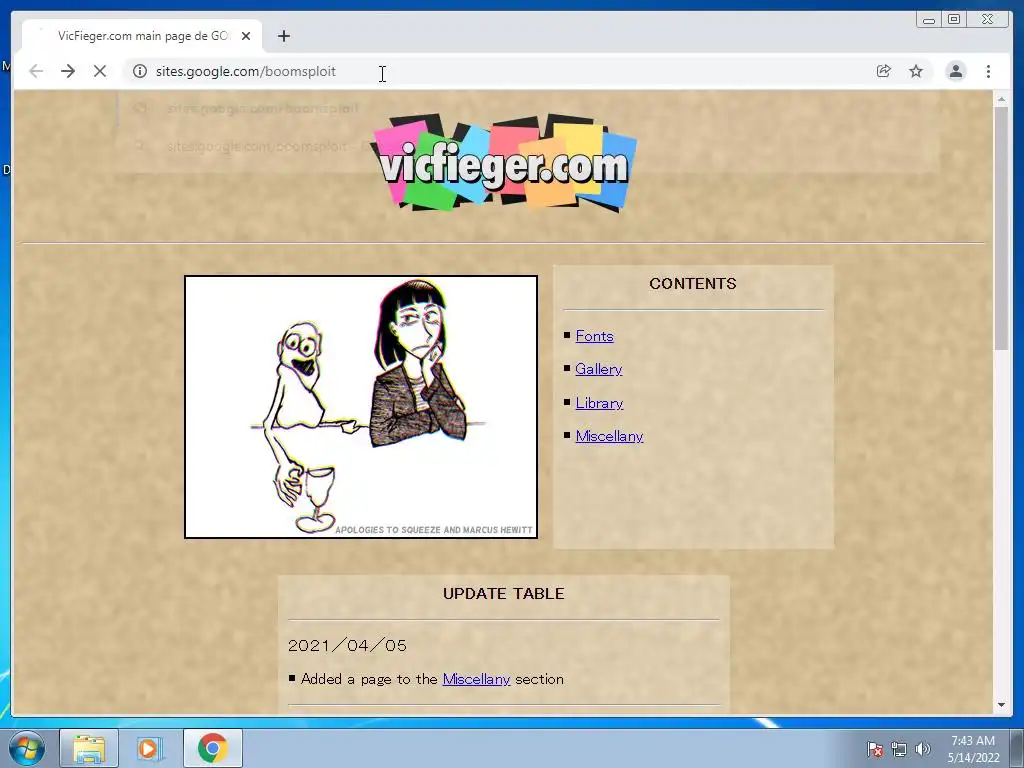
Task: Close the VicFieger.com tab
Action: point(246,36)
